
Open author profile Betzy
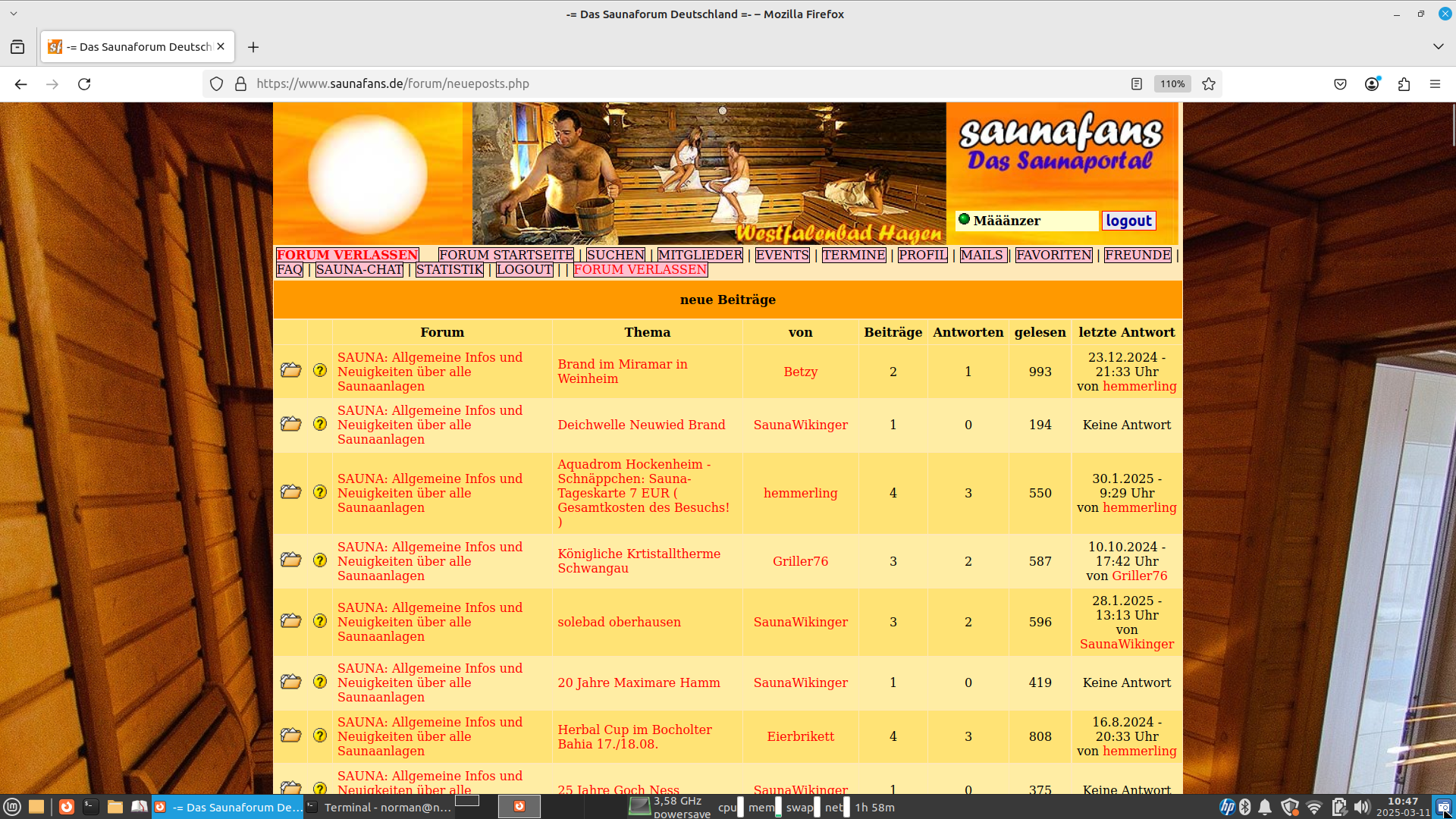pos(800,372)
